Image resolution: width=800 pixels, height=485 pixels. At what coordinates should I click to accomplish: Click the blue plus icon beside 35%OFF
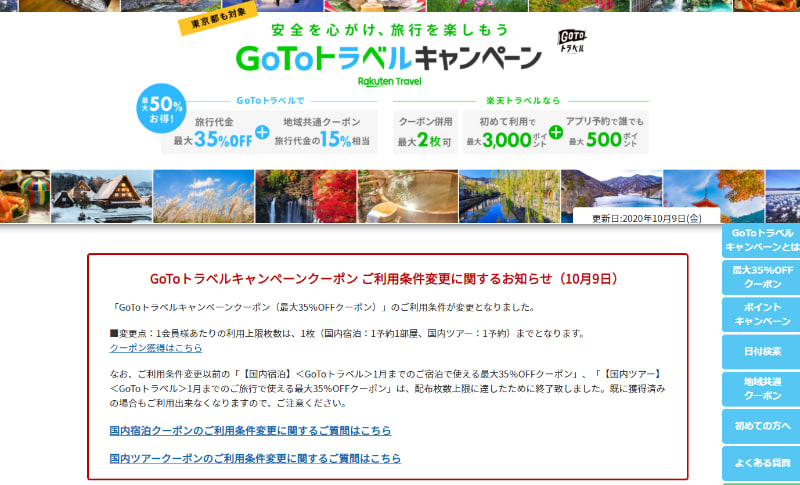point(262,132)
